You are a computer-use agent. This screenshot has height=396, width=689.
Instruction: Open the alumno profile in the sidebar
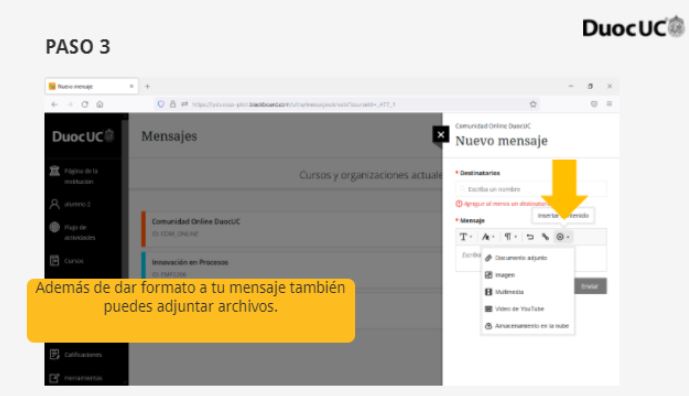coord(70,204)
